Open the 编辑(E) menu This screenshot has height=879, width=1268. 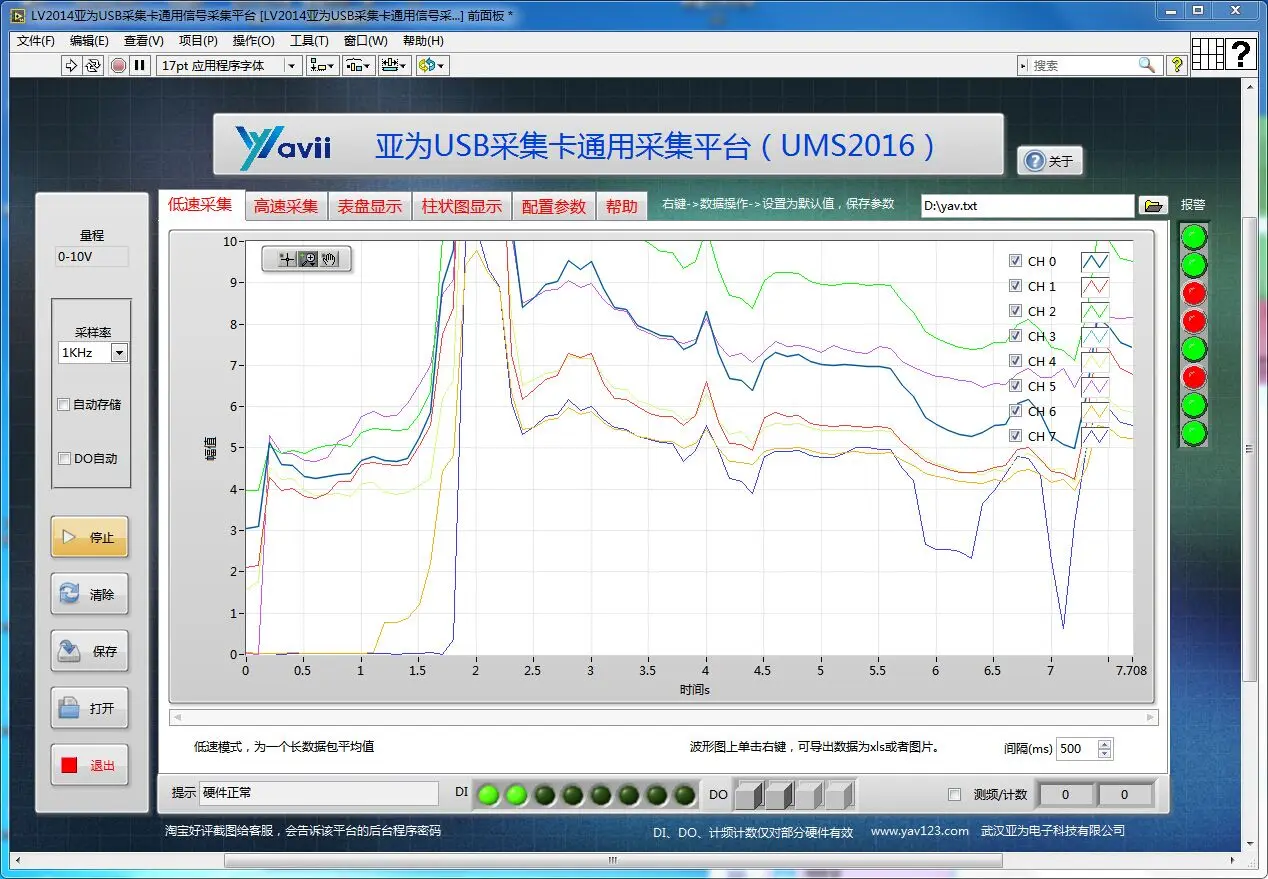point(89,41)
